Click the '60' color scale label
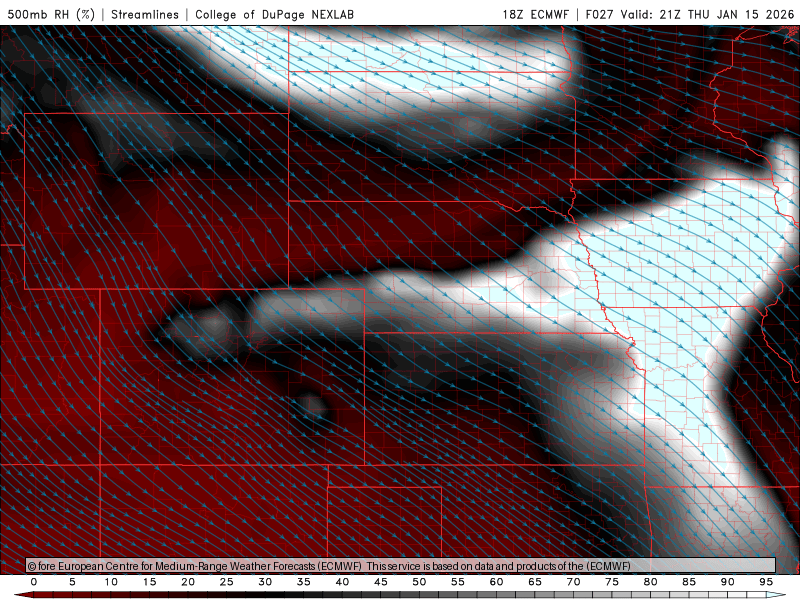 pos(496,582)
